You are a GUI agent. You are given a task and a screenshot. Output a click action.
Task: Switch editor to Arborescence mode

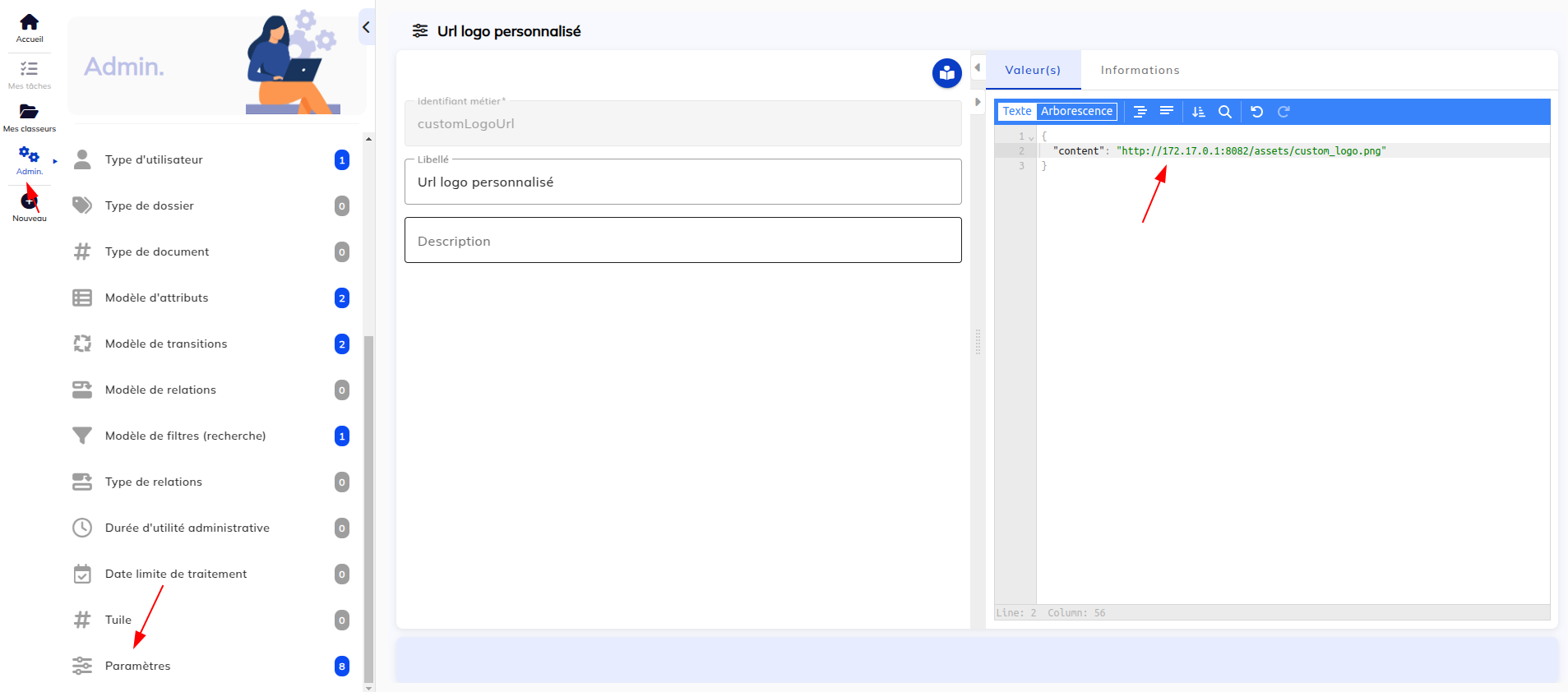(x=1075, y=112)
